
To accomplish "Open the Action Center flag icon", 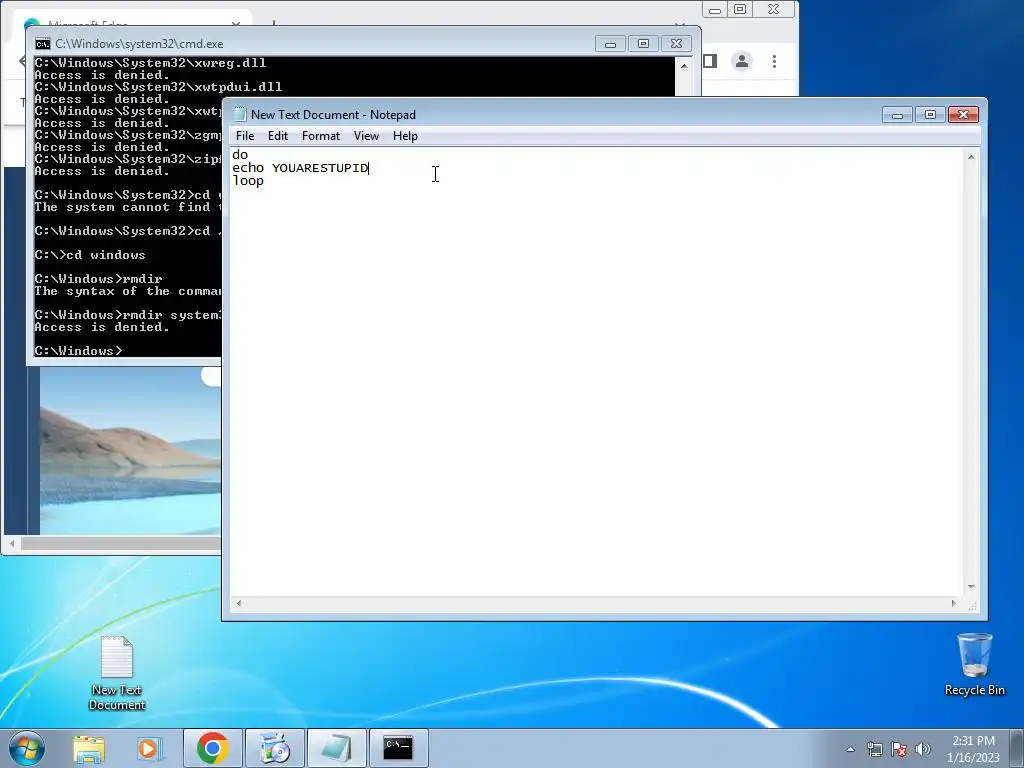I will coord(899,749).
